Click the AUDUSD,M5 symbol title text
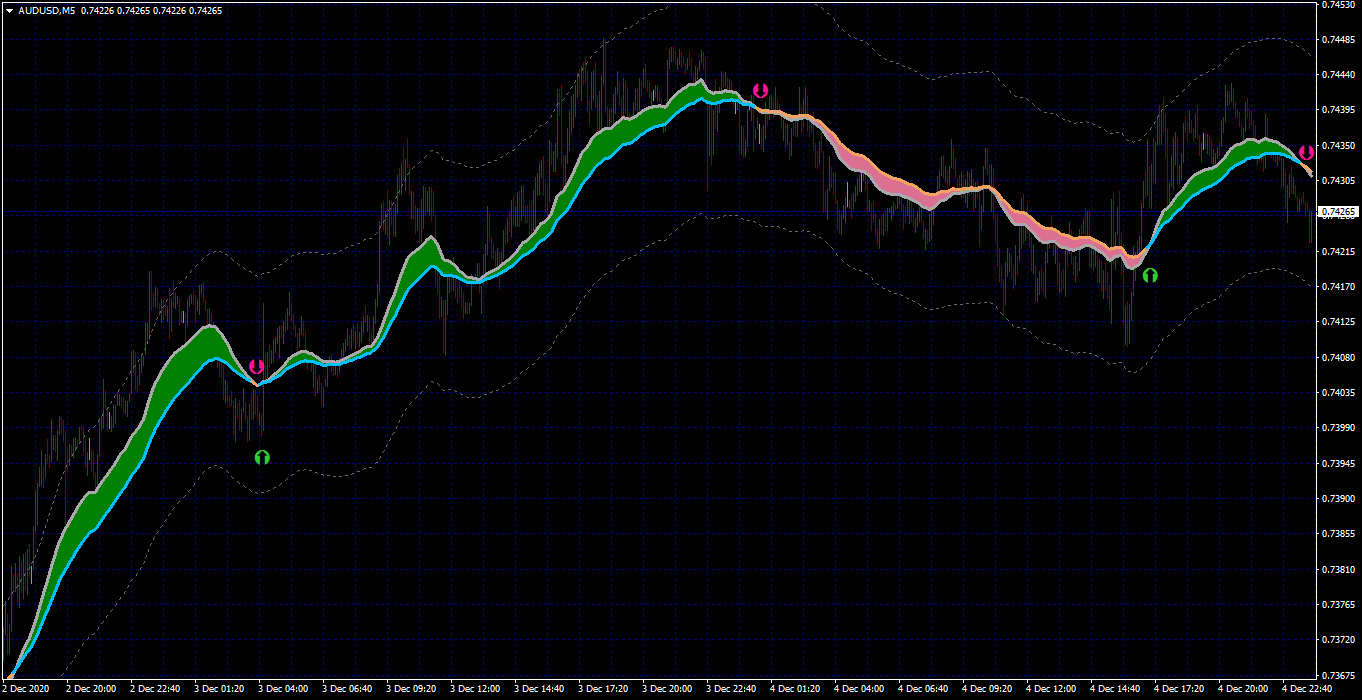This screenshot has width=1362, height=700. (47, 10)
